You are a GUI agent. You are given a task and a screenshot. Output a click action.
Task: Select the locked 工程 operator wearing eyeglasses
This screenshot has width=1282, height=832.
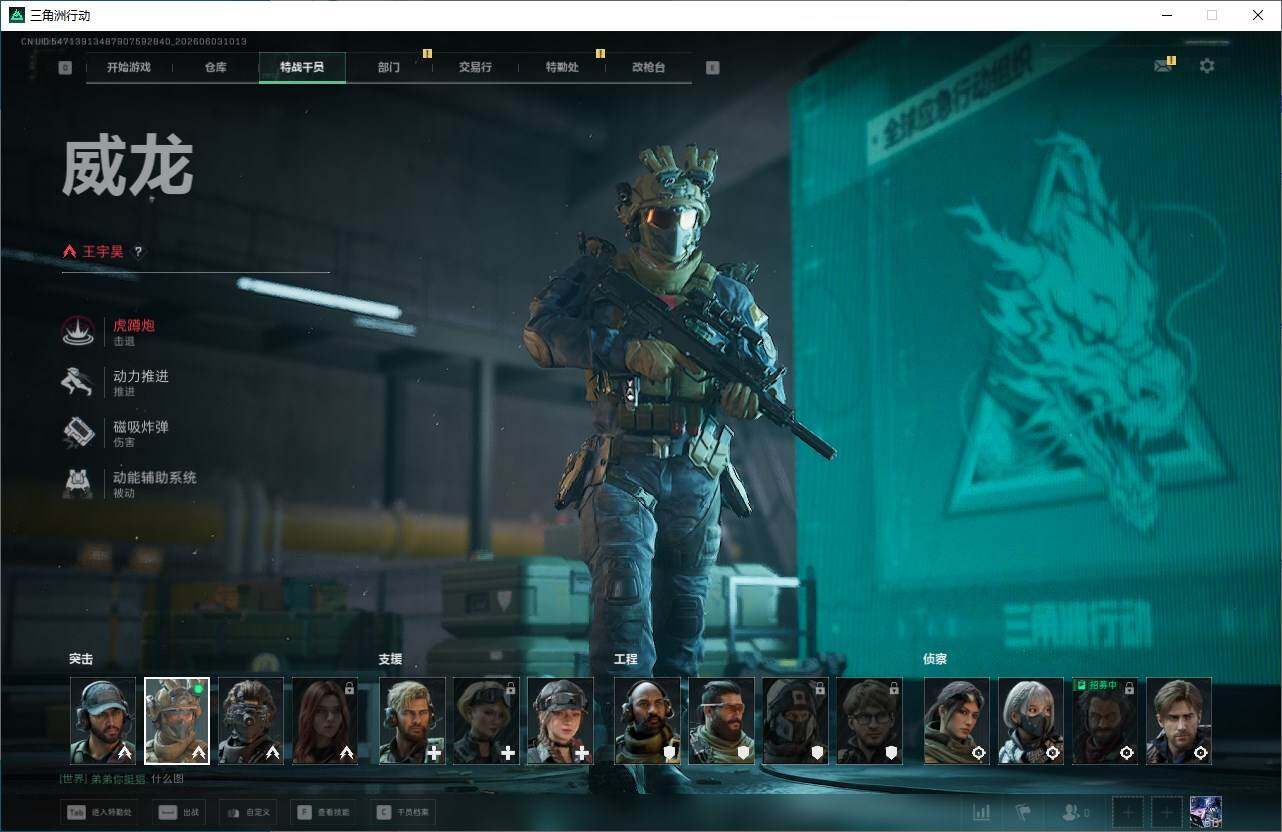(x=869, y=721)
